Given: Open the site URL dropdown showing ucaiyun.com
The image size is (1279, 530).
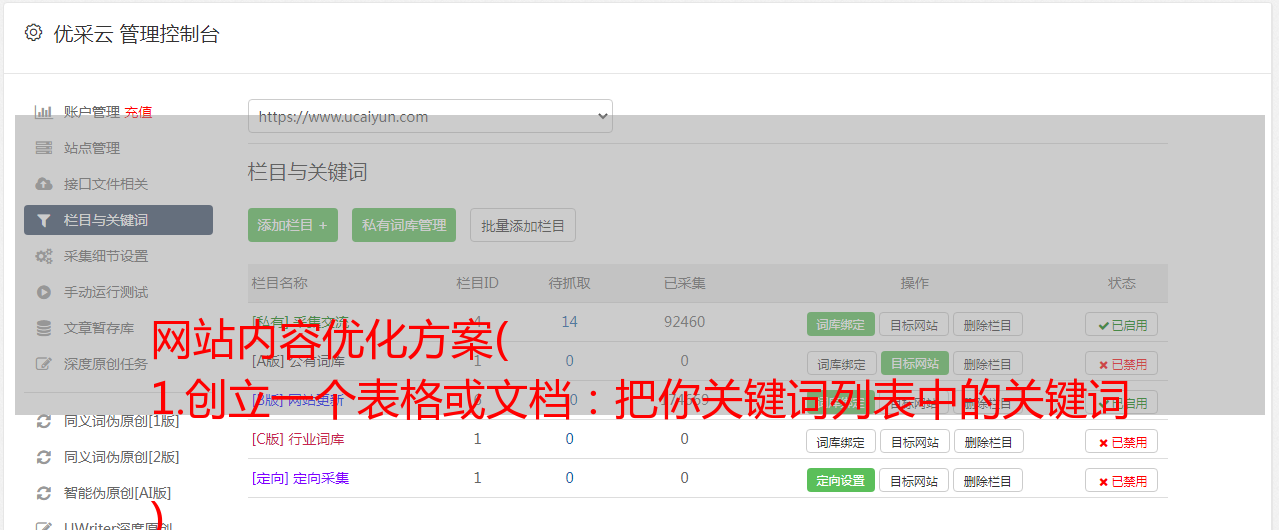Looking at the screenshot, I should (x=430, y=116).
